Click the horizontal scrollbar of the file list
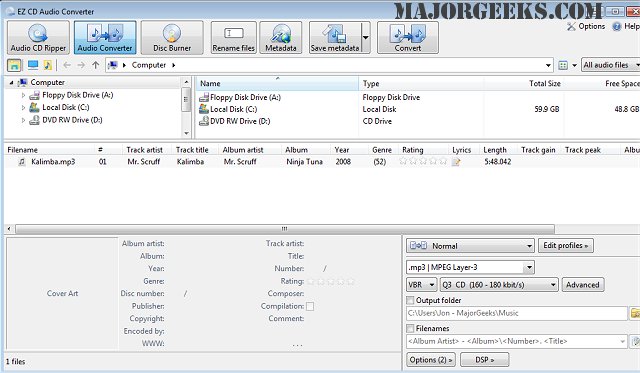Viewport: 640px width, 373px height. (x=284, y=229)
